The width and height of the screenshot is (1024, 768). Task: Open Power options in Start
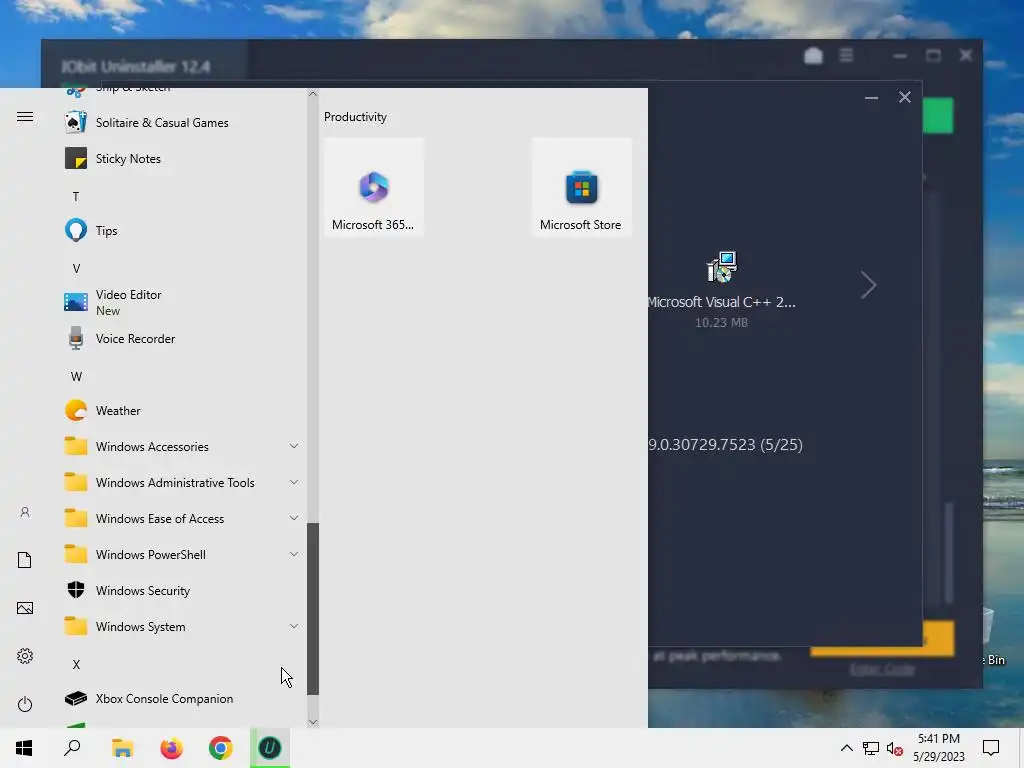pos(25,704)
